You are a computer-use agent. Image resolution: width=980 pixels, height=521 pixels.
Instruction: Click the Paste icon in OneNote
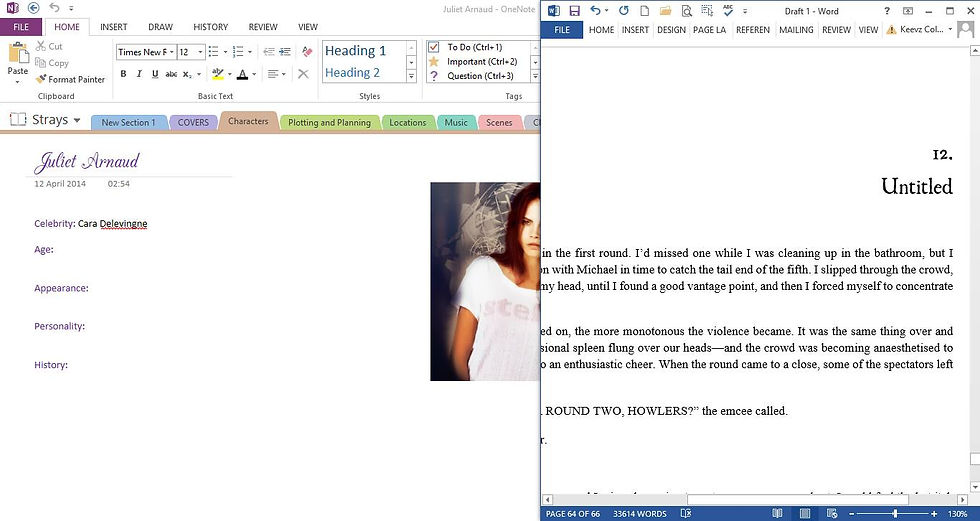coord(18,54)
